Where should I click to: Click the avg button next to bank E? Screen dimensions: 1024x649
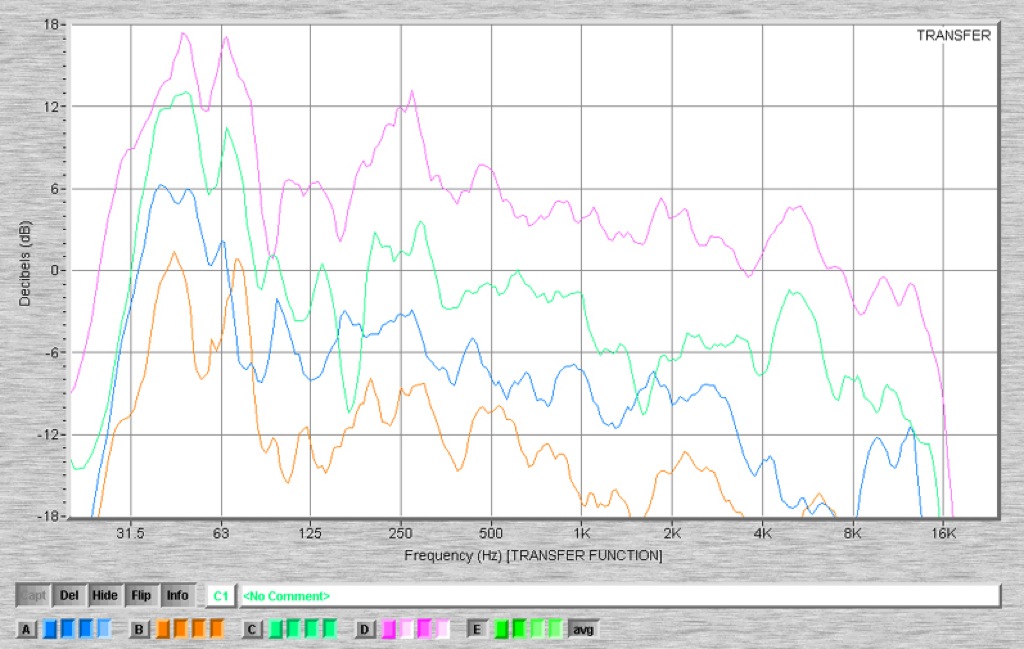582,629
